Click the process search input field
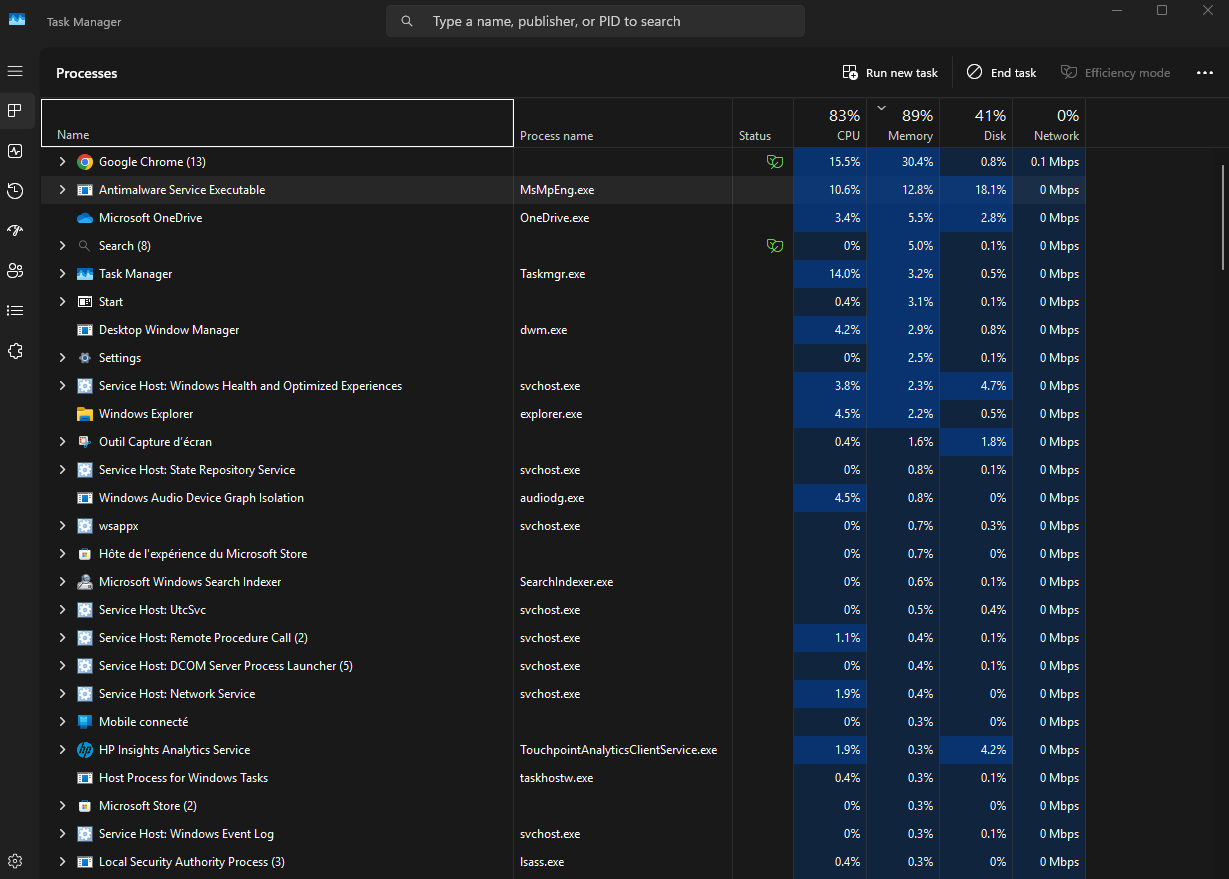Screen dimensions: 1229x879 [x=595, y=21]
